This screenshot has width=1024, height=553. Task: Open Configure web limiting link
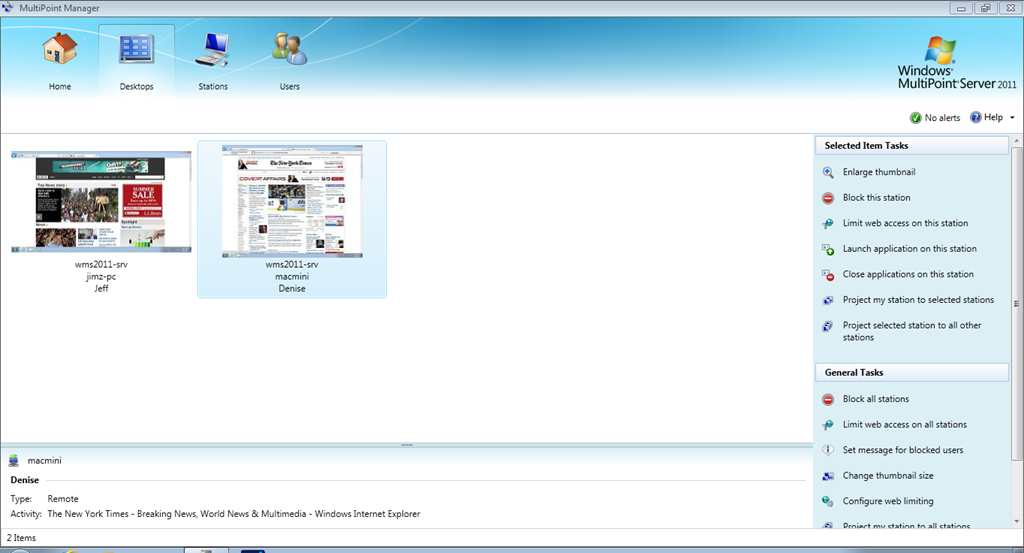pyautogui.click(x=890, y=501)
